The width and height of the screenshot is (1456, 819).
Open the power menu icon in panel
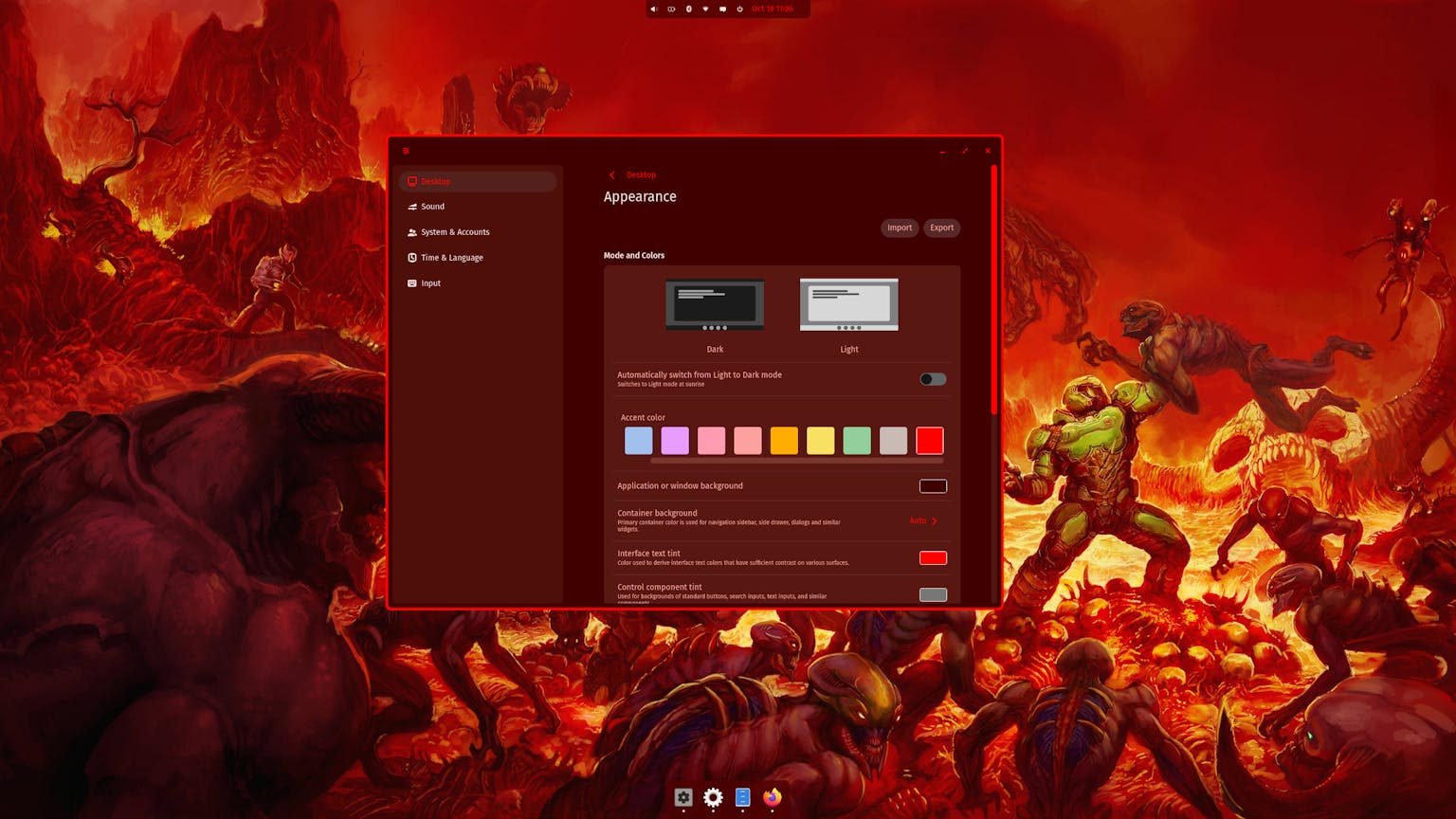(739, 9)
